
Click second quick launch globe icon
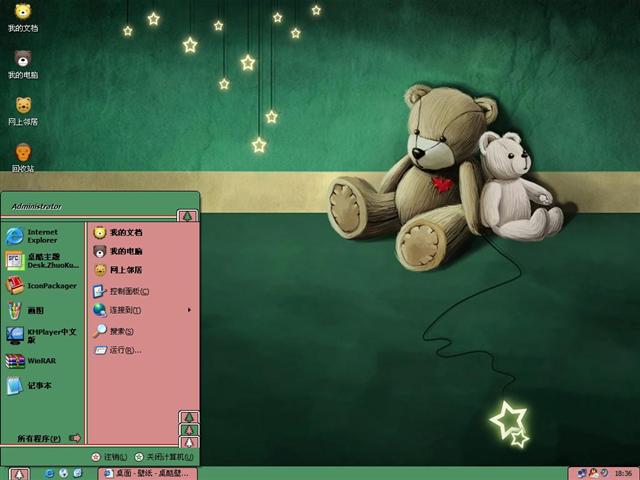coord(64,473)
